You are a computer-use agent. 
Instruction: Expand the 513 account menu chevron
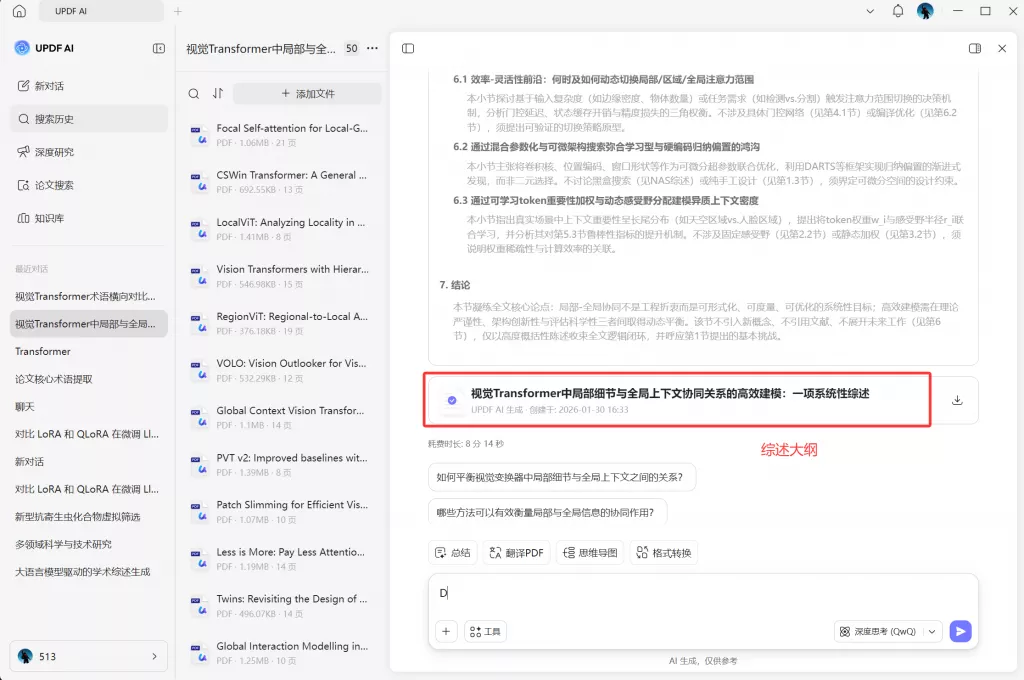coord(154,656)
